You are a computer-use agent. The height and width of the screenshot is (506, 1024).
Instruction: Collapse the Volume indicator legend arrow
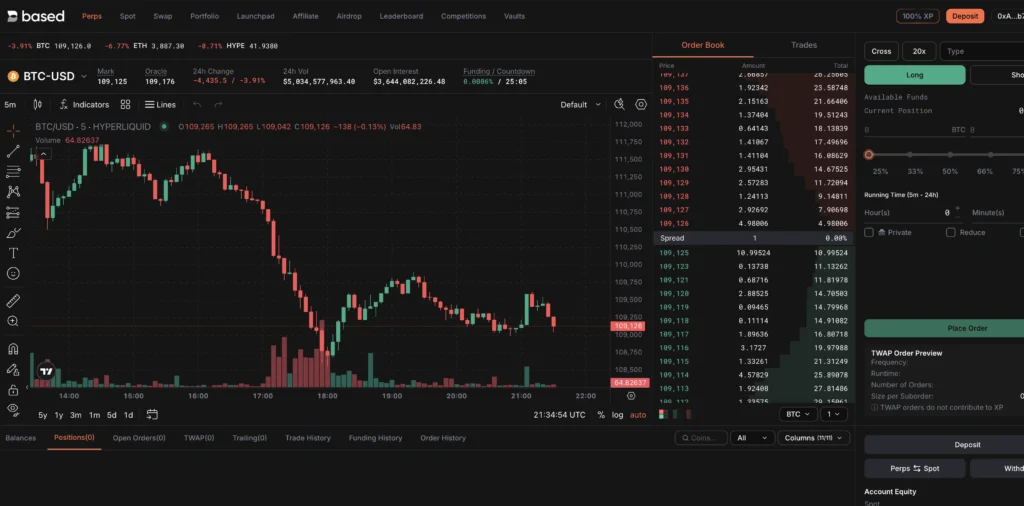tap(43, 154)
